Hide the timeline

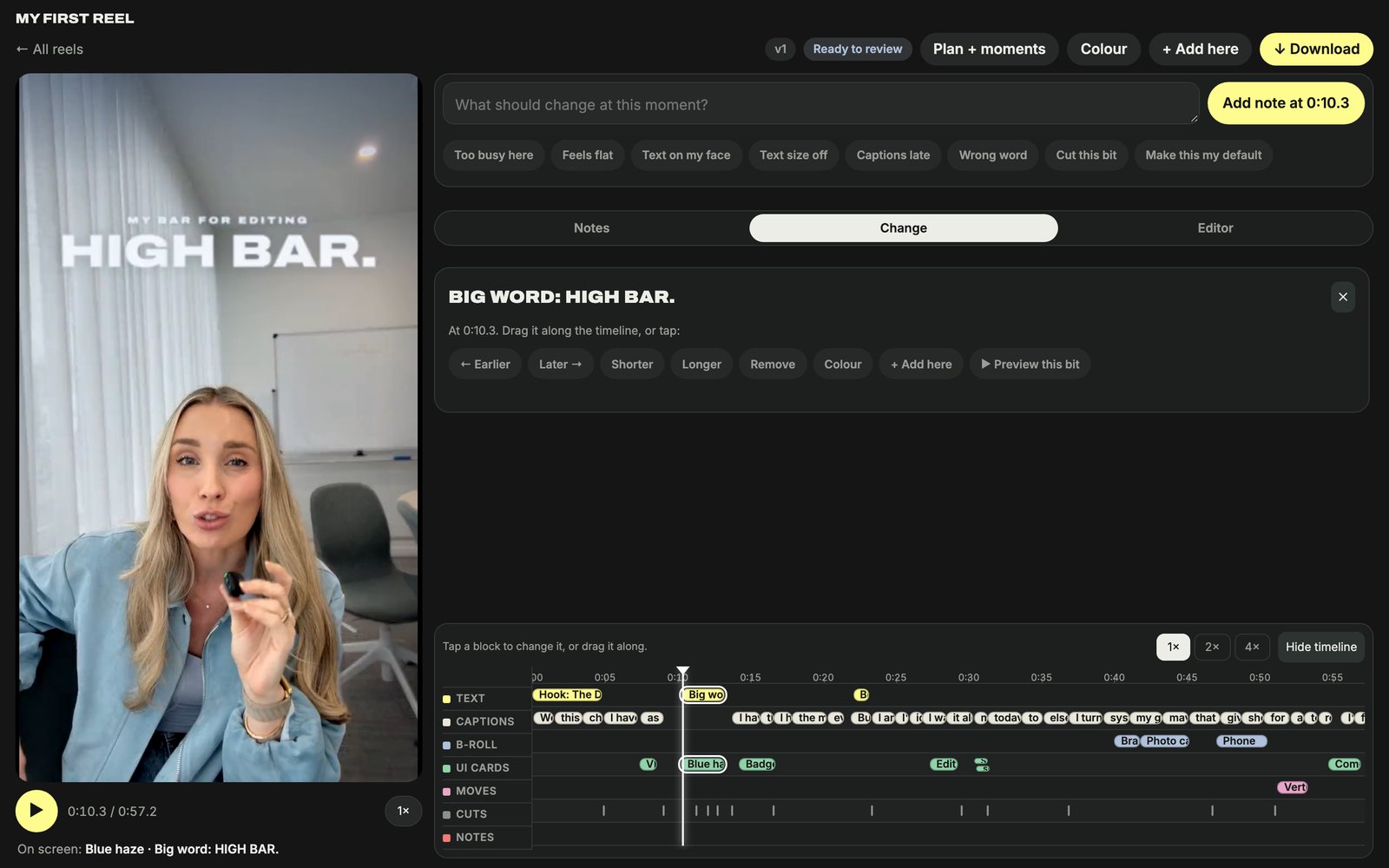coord(1321,648)
